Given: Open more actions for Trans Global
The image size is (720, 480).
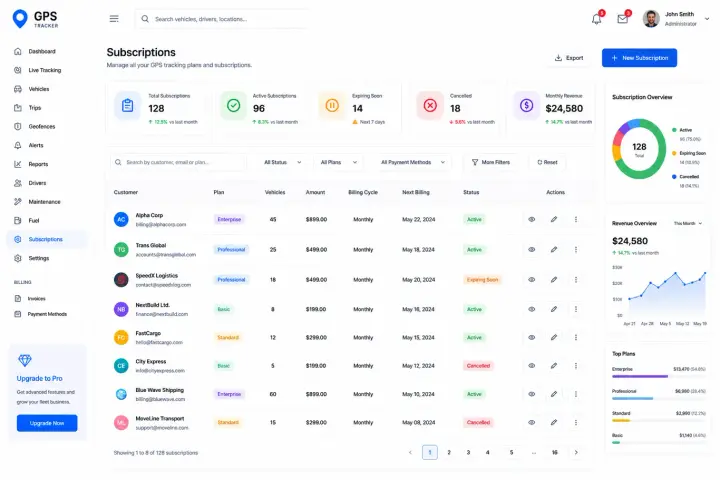Looking at the screenshot, I should pos(576,250).
